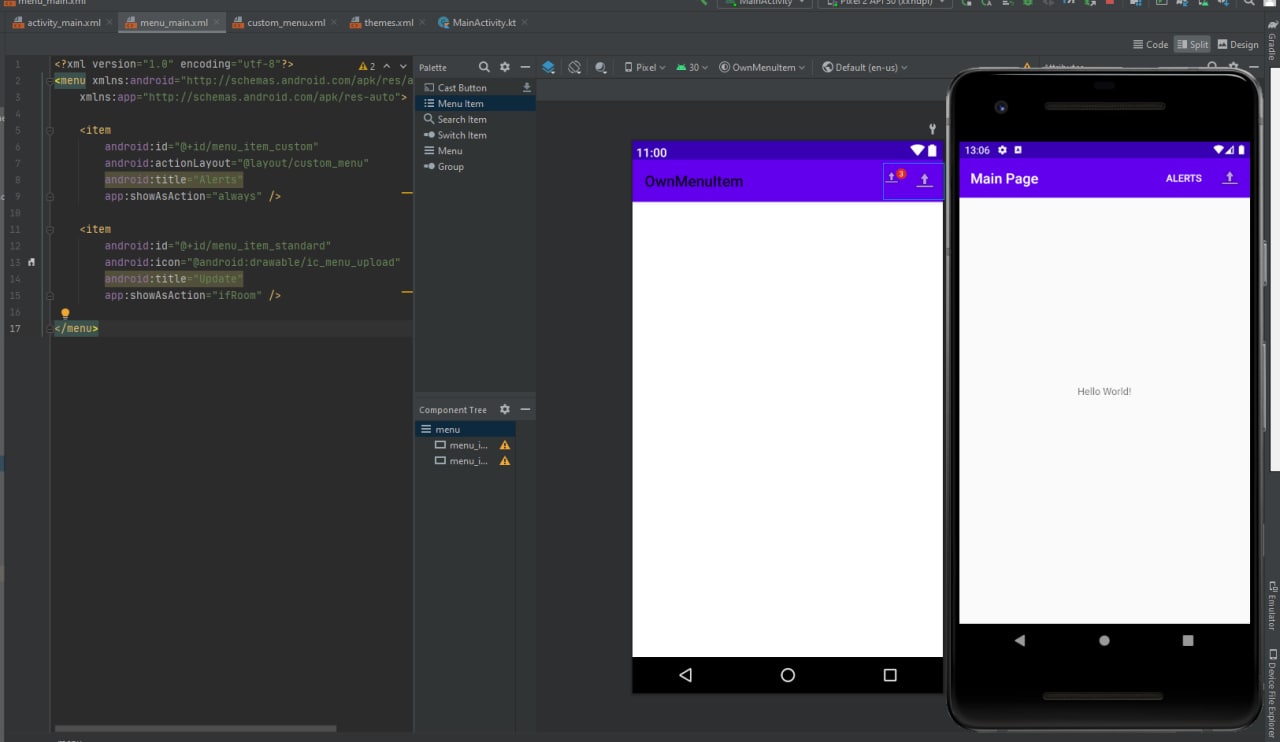Open the themes.xml tab
1280x742 pixels.
point(388,22)
